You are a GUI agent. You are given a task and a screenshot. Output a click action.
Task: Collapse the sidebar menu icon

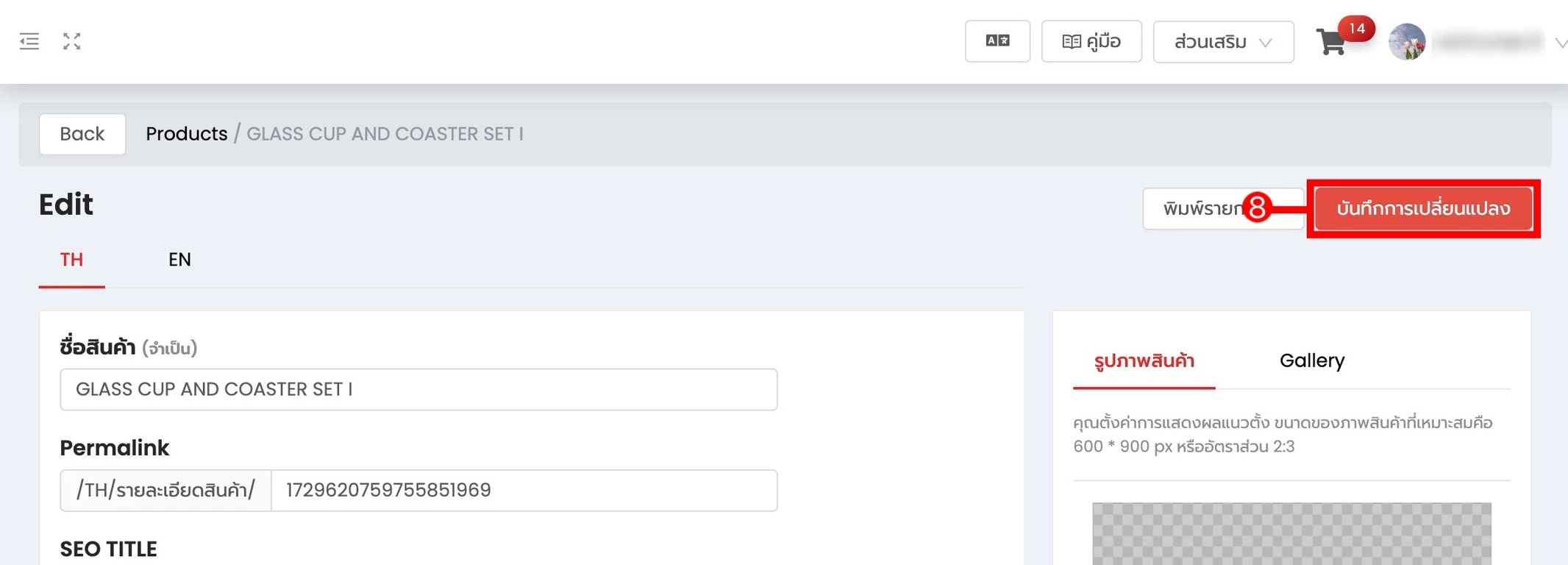[29, 41]
